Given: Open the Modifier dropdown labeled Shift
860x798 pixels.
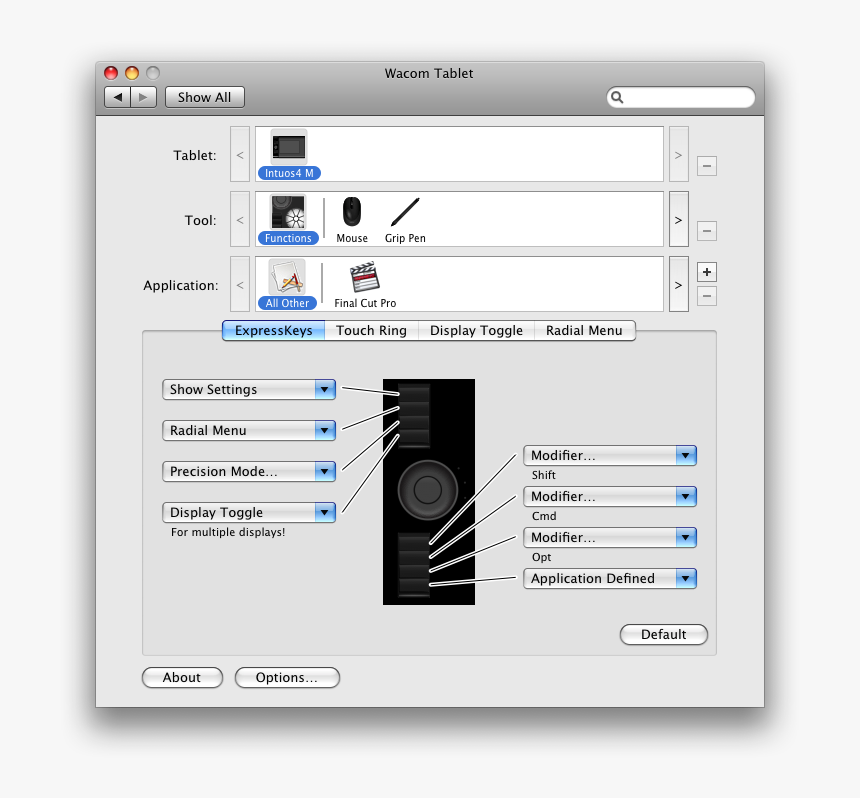Looking at the screenshot, I should click(610, 455).
